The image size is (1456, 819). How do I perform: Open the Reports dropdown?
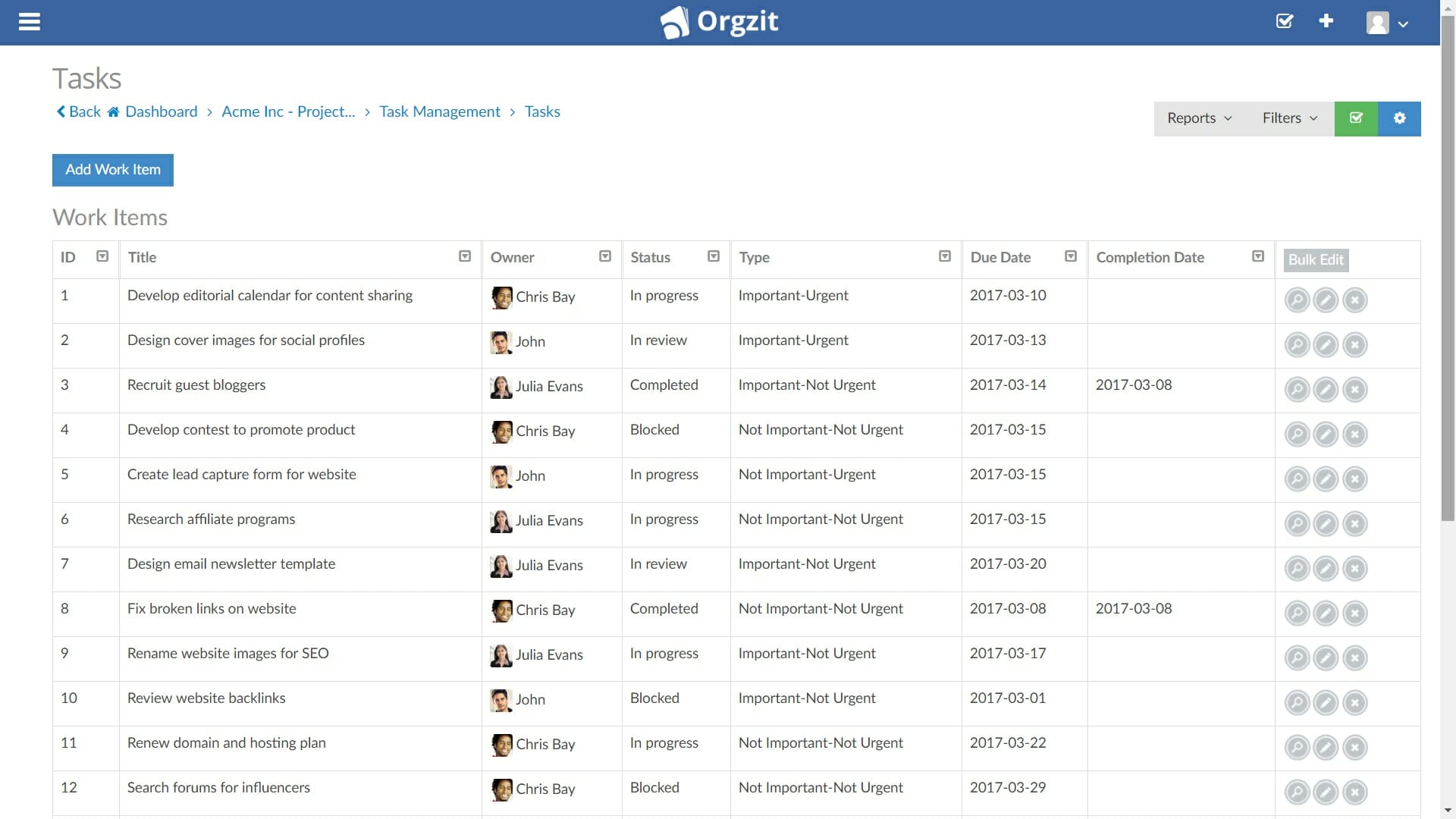coord(1198,118)
